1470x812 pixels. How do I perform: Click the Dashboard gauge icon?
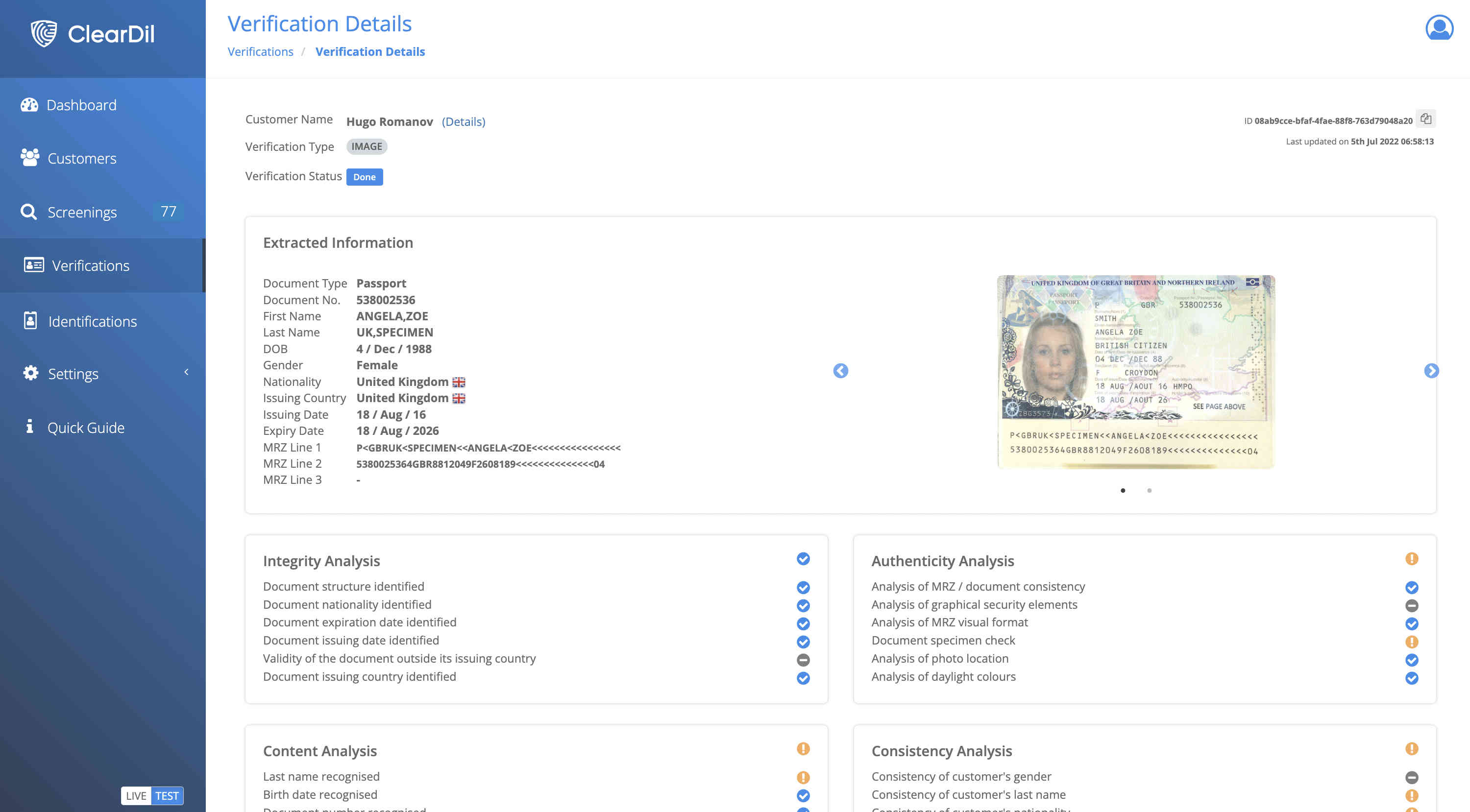pos(29,105)
